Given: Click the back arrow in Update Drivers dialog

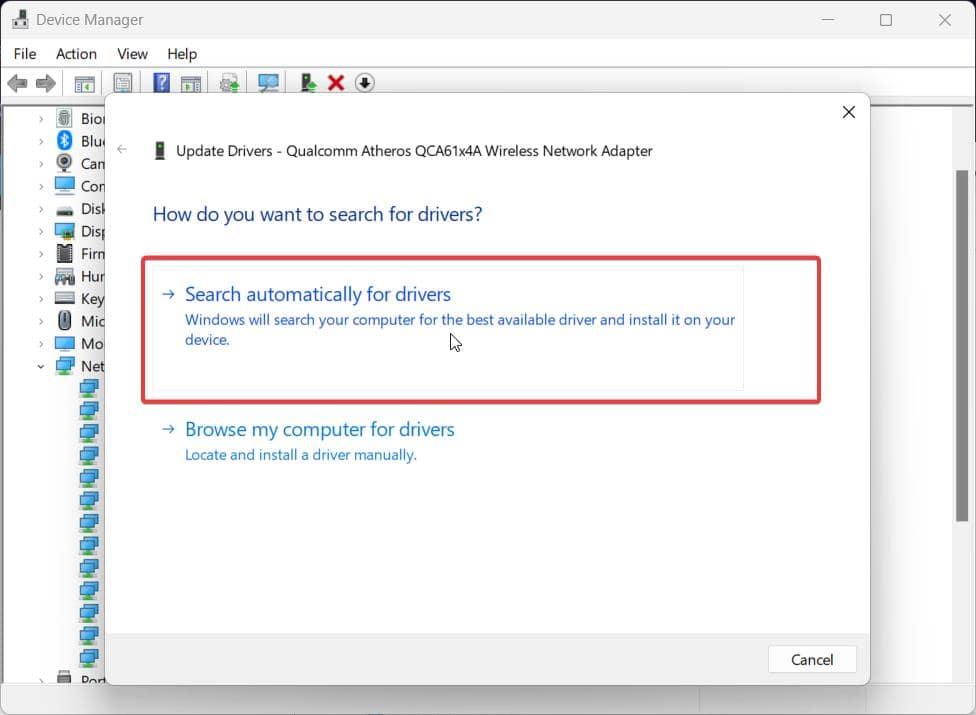Looking at the screenshot, I should pyautogui.click(x=122, y=149).
